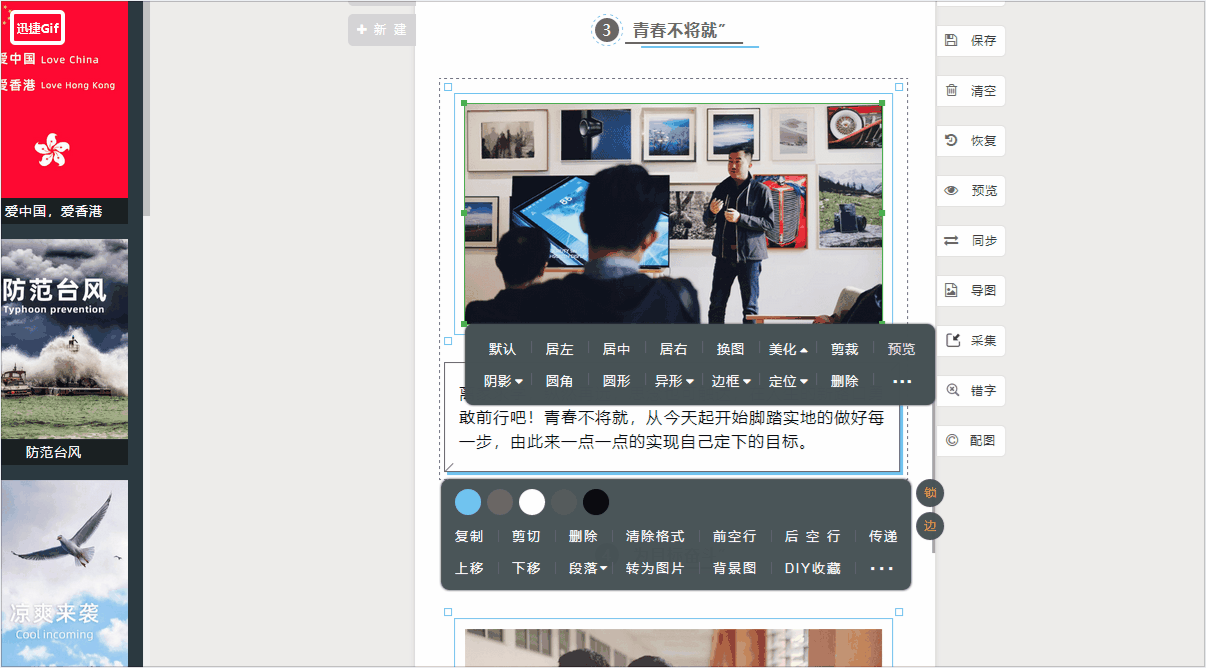Click the 同步 sync button
1206x668 pixels.
point(970,241)
